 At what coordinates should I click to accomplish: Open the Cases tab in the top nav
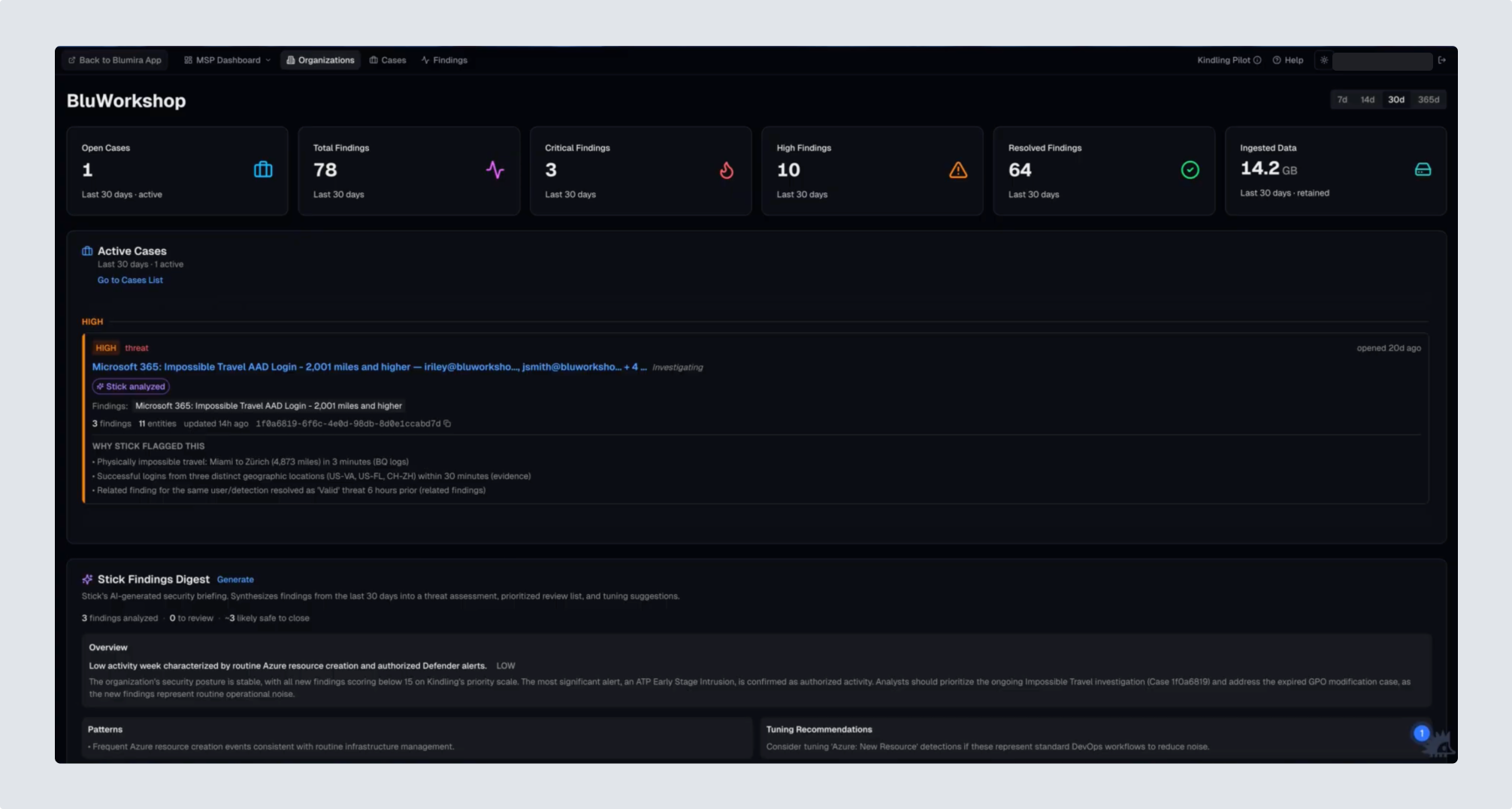point(388,60)
